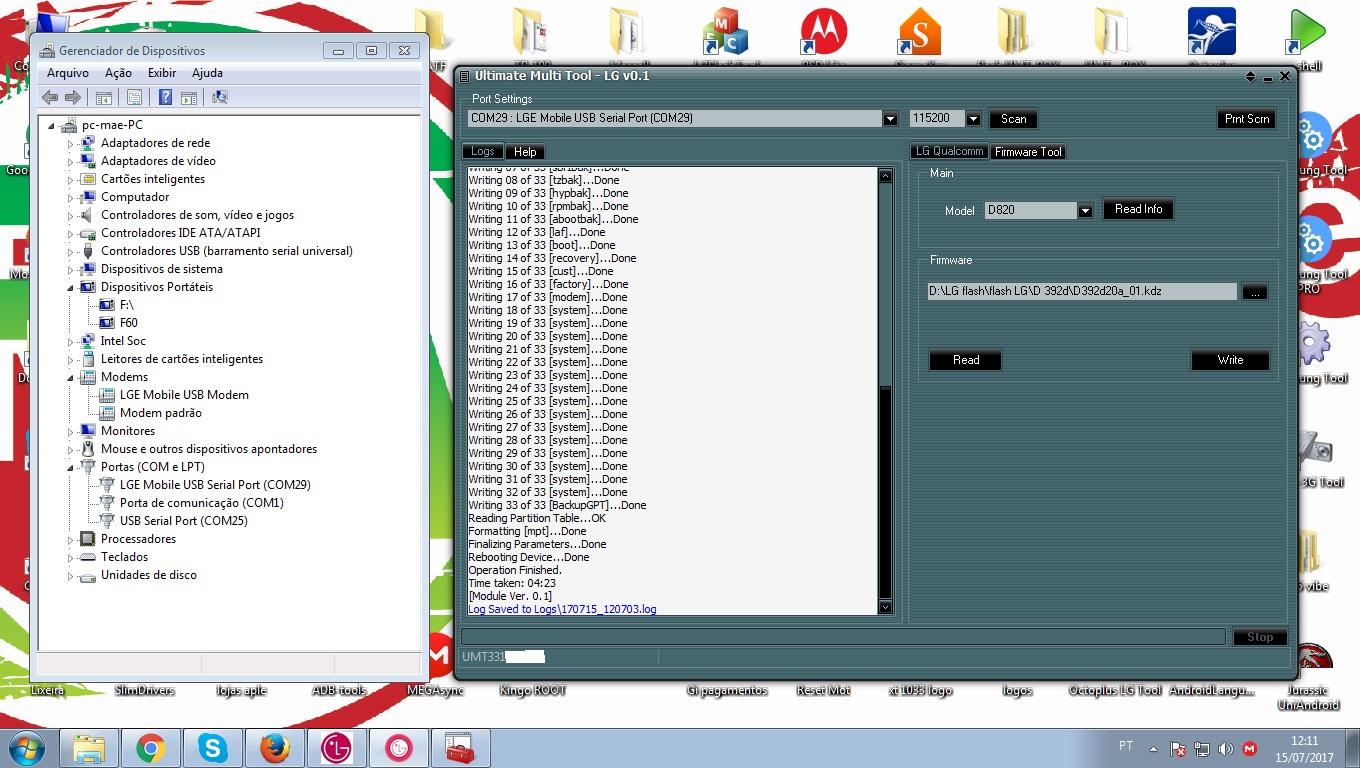This screenshot has width=1360, height=768.
Task: Collapse the Portas (COM e LPT) node
Action: (x=71, y=467)
